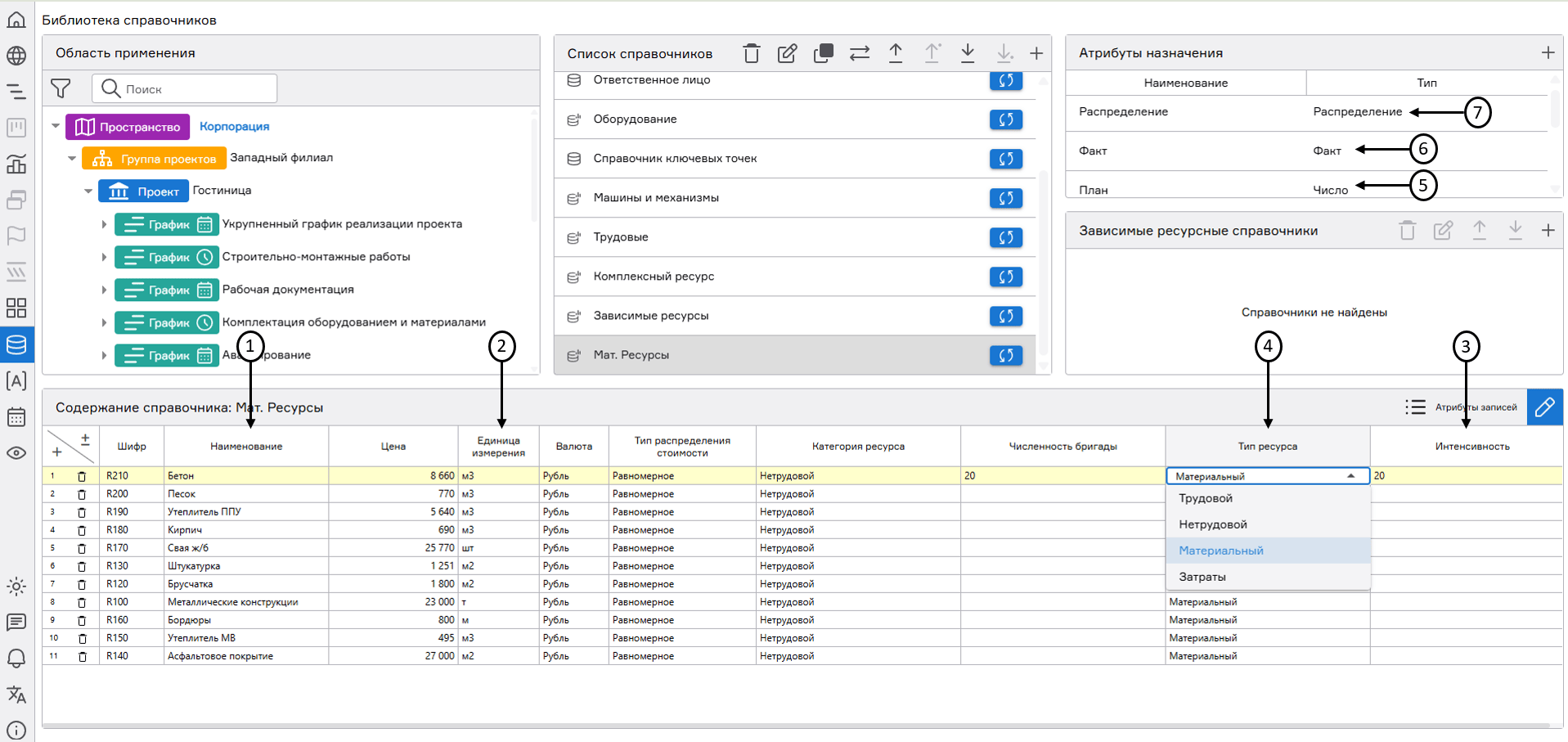Click the edit icon in Список справочников toolbar
This screenshot has height=742, width=1568.
point(787,54)
